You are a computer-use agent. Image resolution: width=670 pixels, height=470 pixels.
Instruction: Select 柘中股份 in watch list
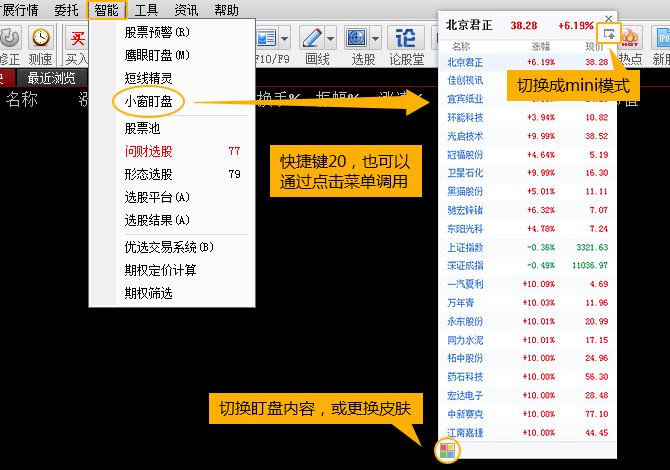pos(527,358)
